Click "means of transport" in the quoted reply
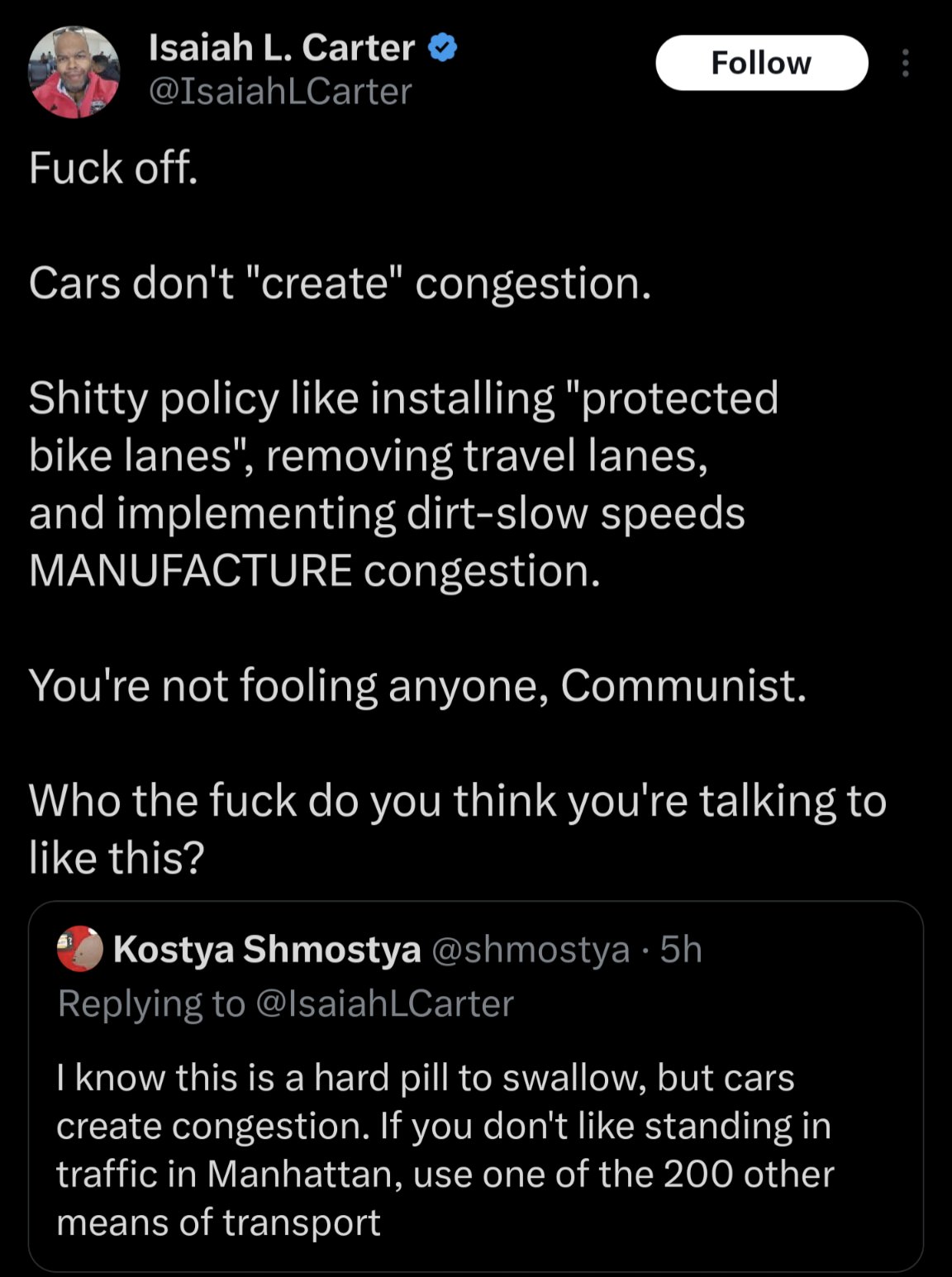This screenshot has height=1277, width=952. click(x=218, y=1222)
